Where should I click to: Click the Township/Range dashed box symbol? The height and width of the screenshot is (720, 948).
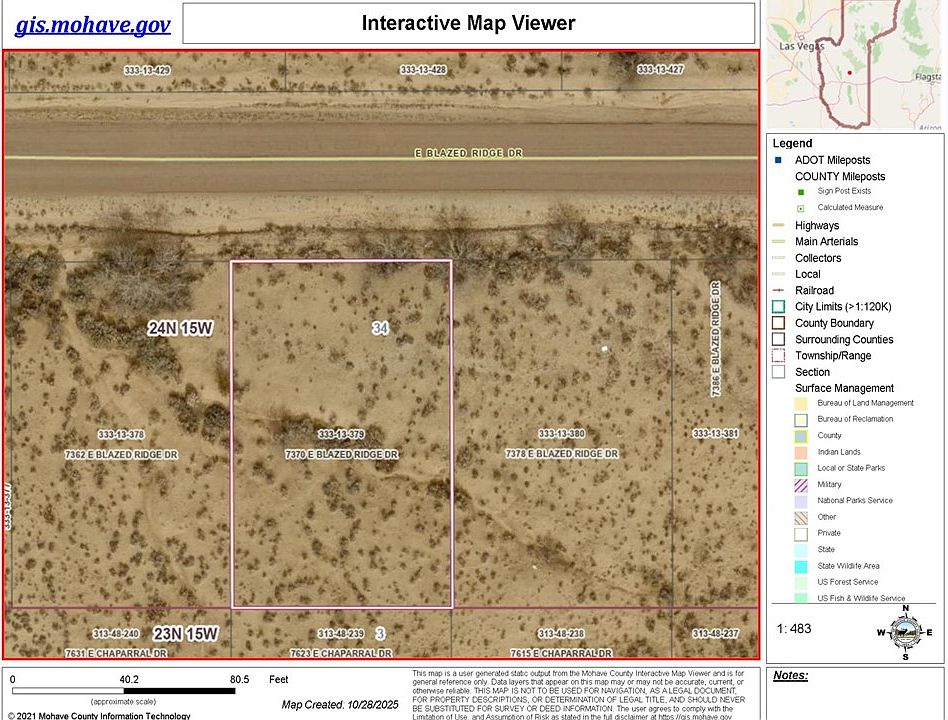point(778,355)
